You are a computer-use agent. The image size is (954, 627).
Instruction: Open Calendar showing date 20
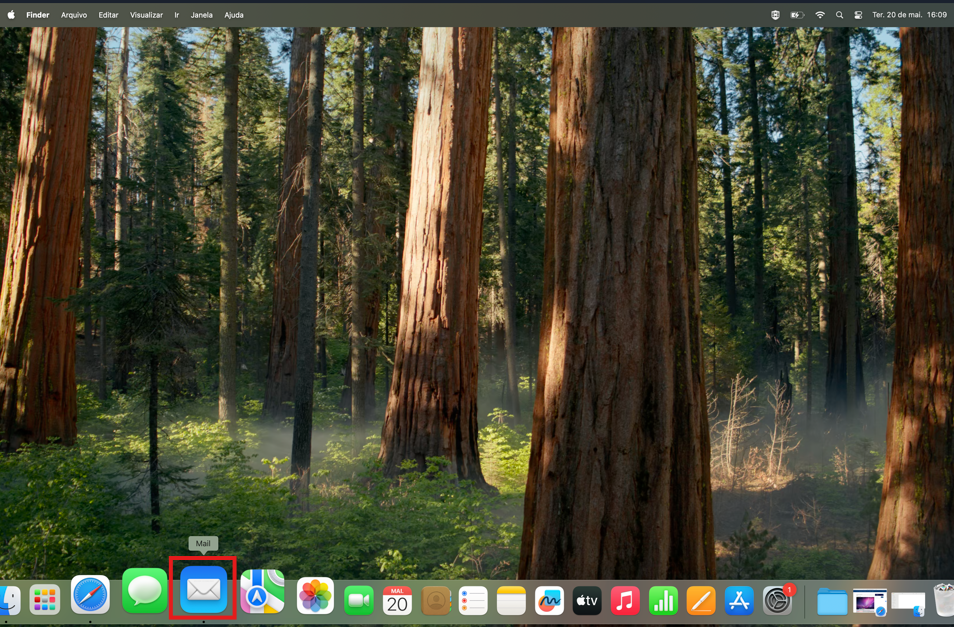[397, 600]
